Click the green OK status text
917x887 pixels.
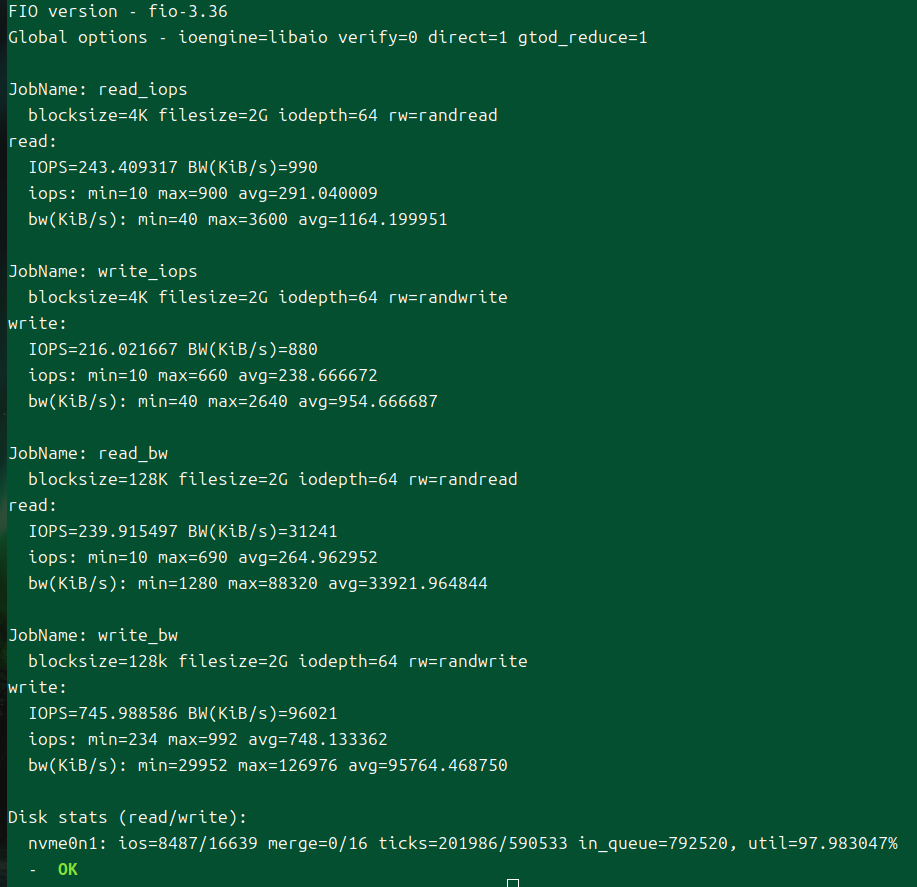point(68,869)
